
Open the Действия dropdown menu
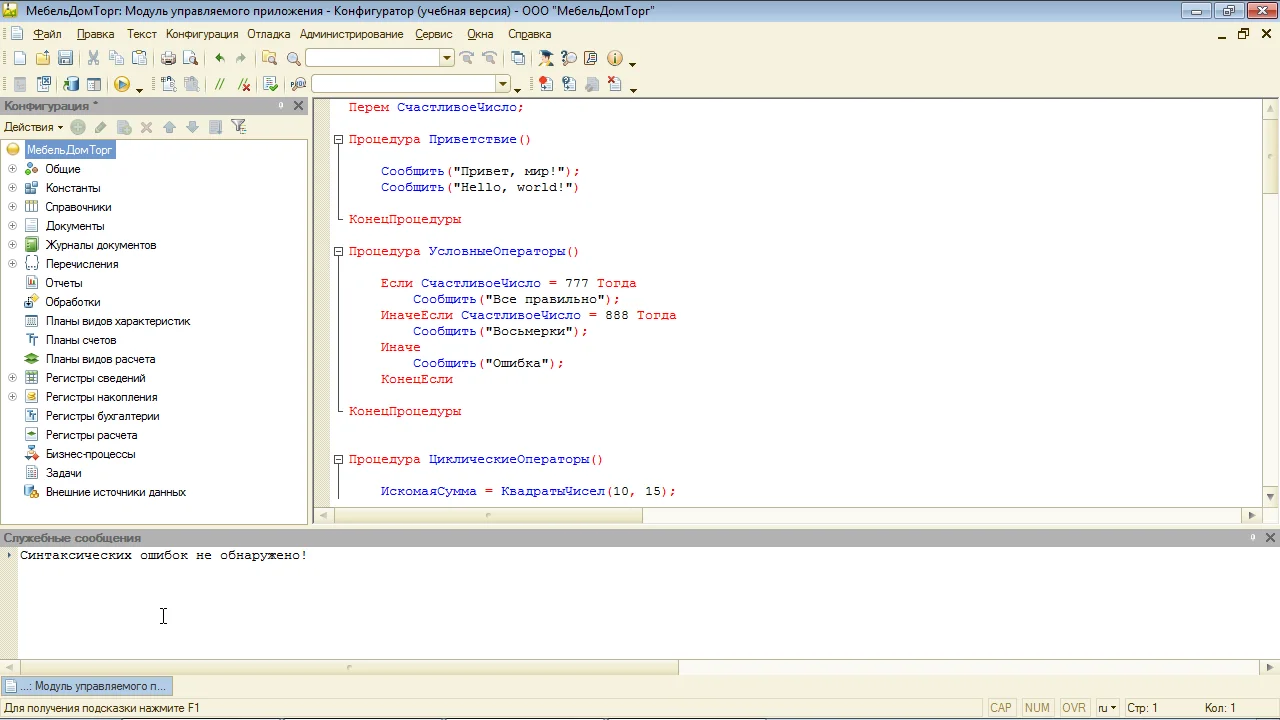(x=33, y=127)
